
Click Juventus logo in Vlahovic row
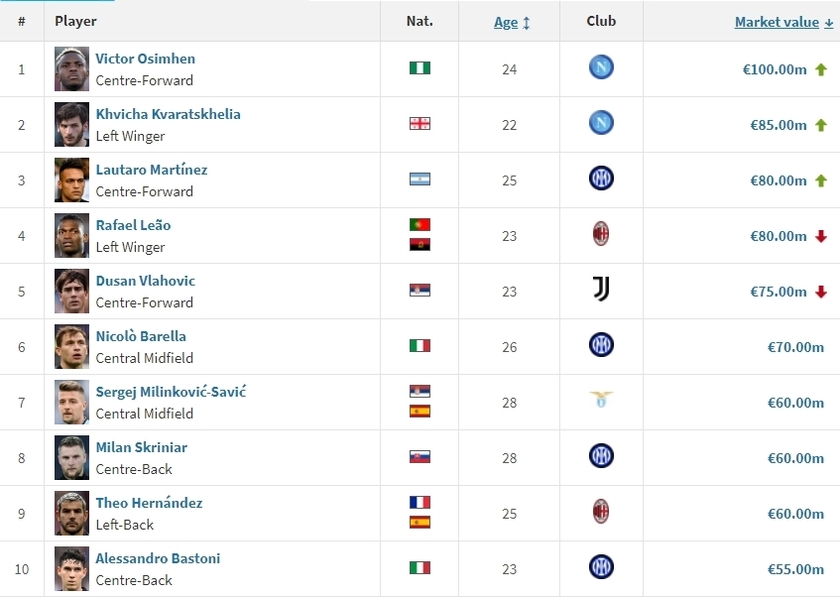601,289
